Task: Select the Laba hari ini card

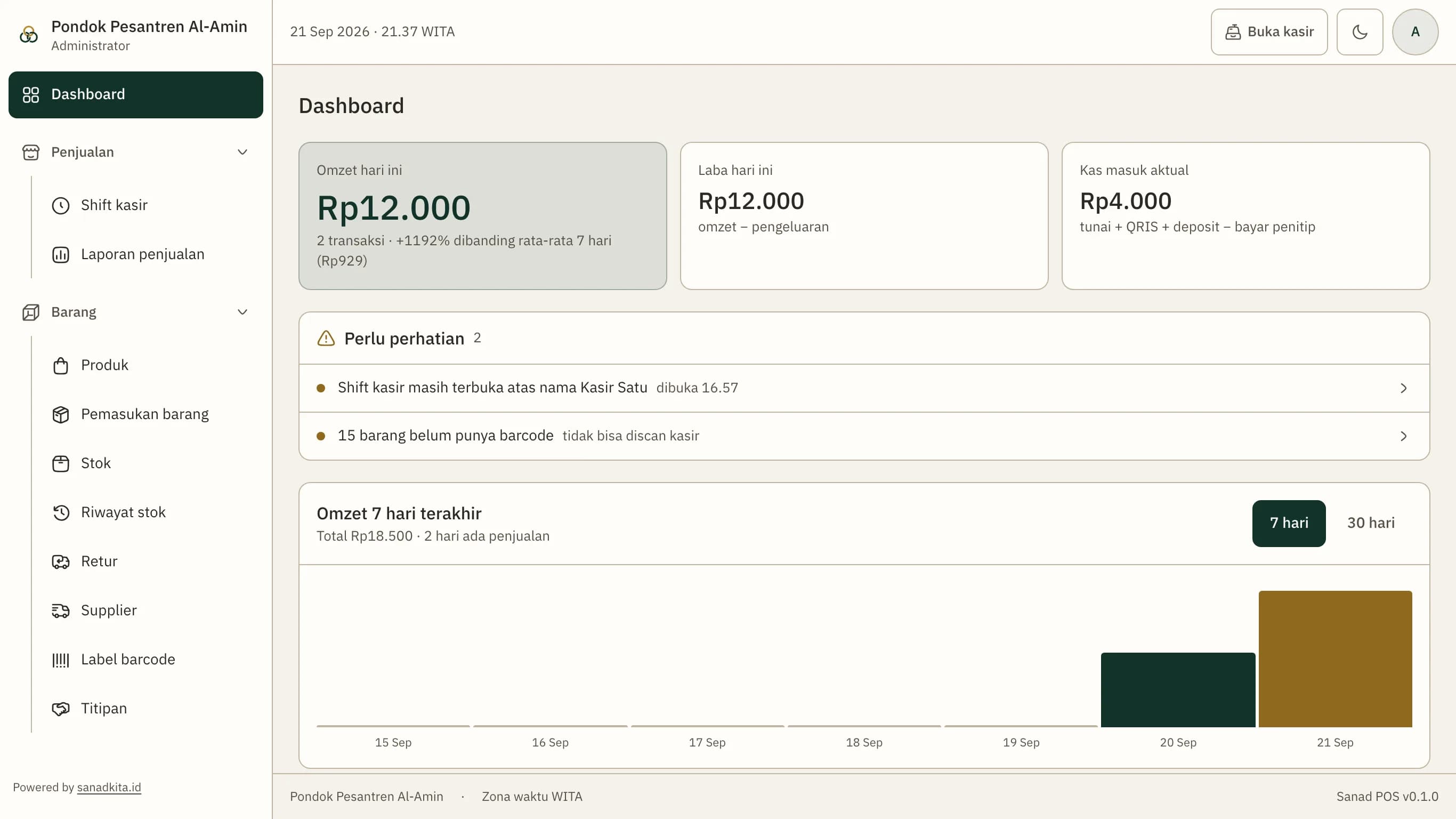Action: [x=864, y=216]
